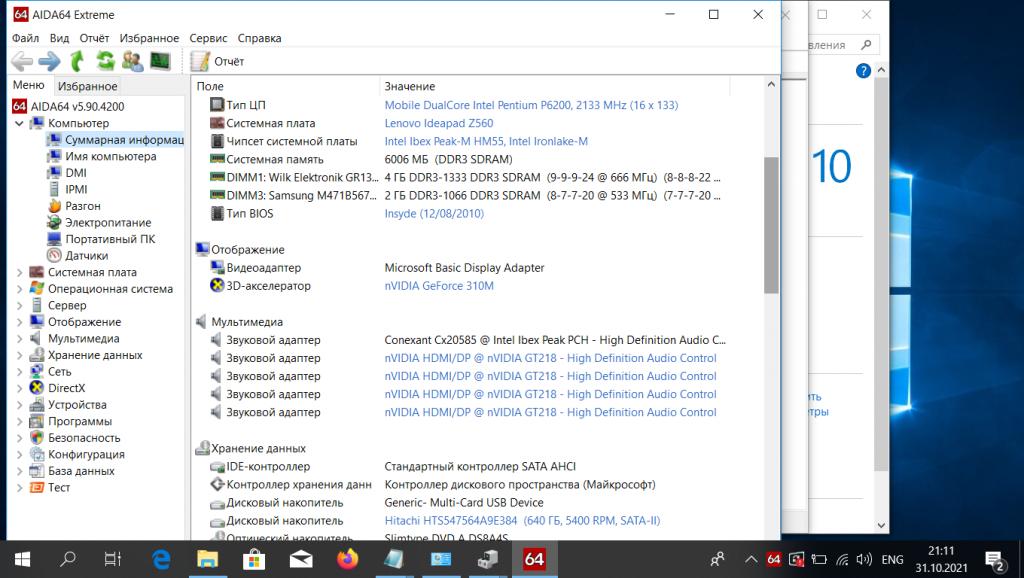
Task: Open the Справка menu
Action: coord(259,38)
